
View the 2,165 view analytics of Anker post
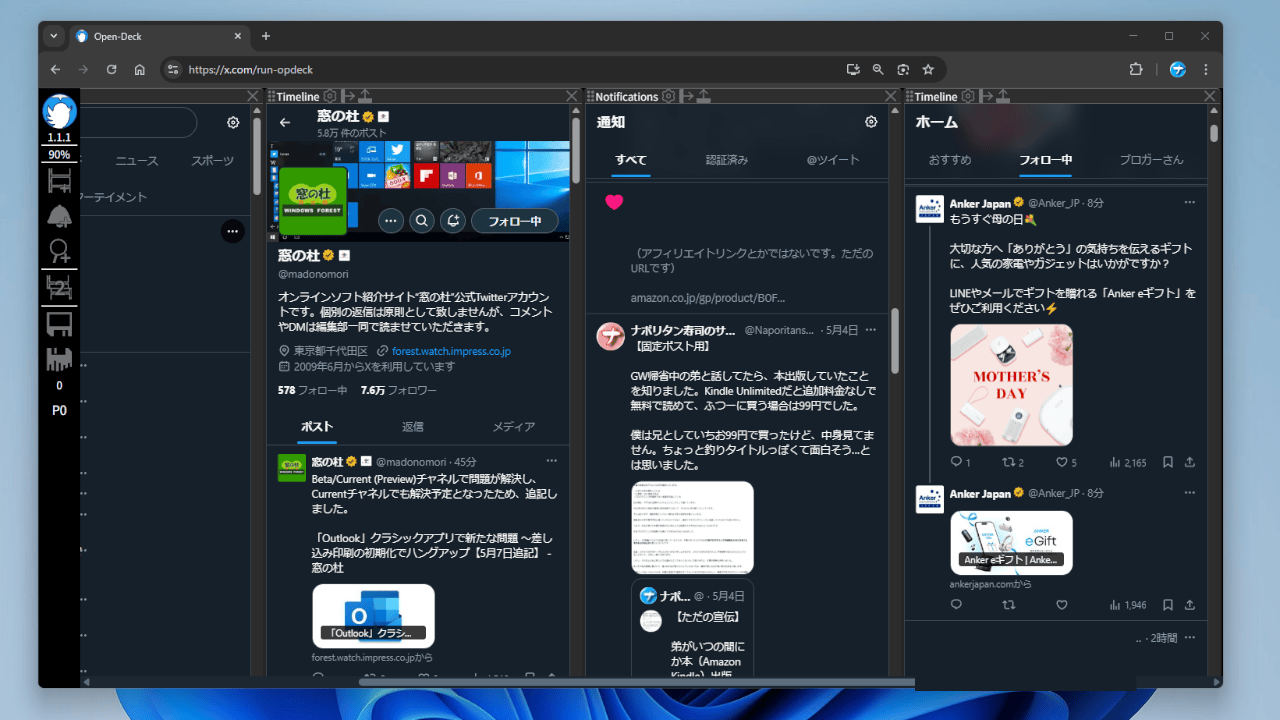[x=1128, y=463]
